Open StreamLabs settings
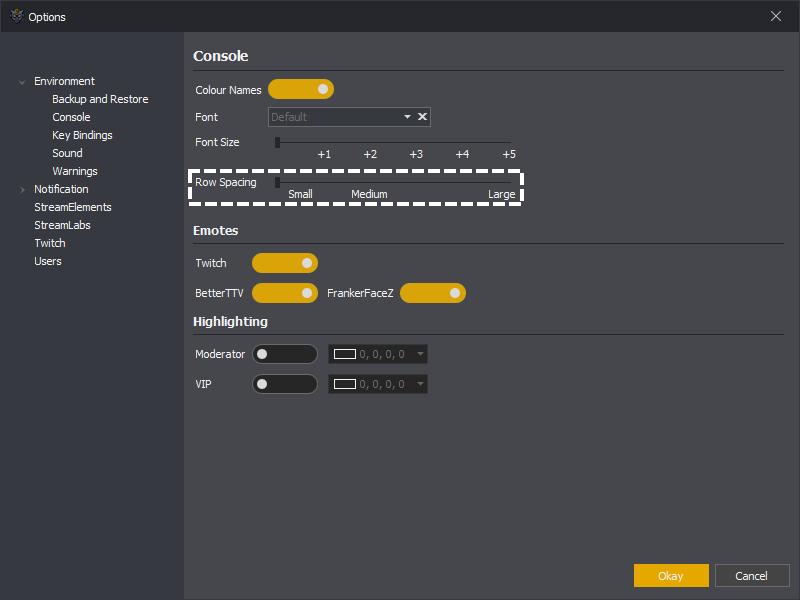800x600 pixels. coord(62,225)
